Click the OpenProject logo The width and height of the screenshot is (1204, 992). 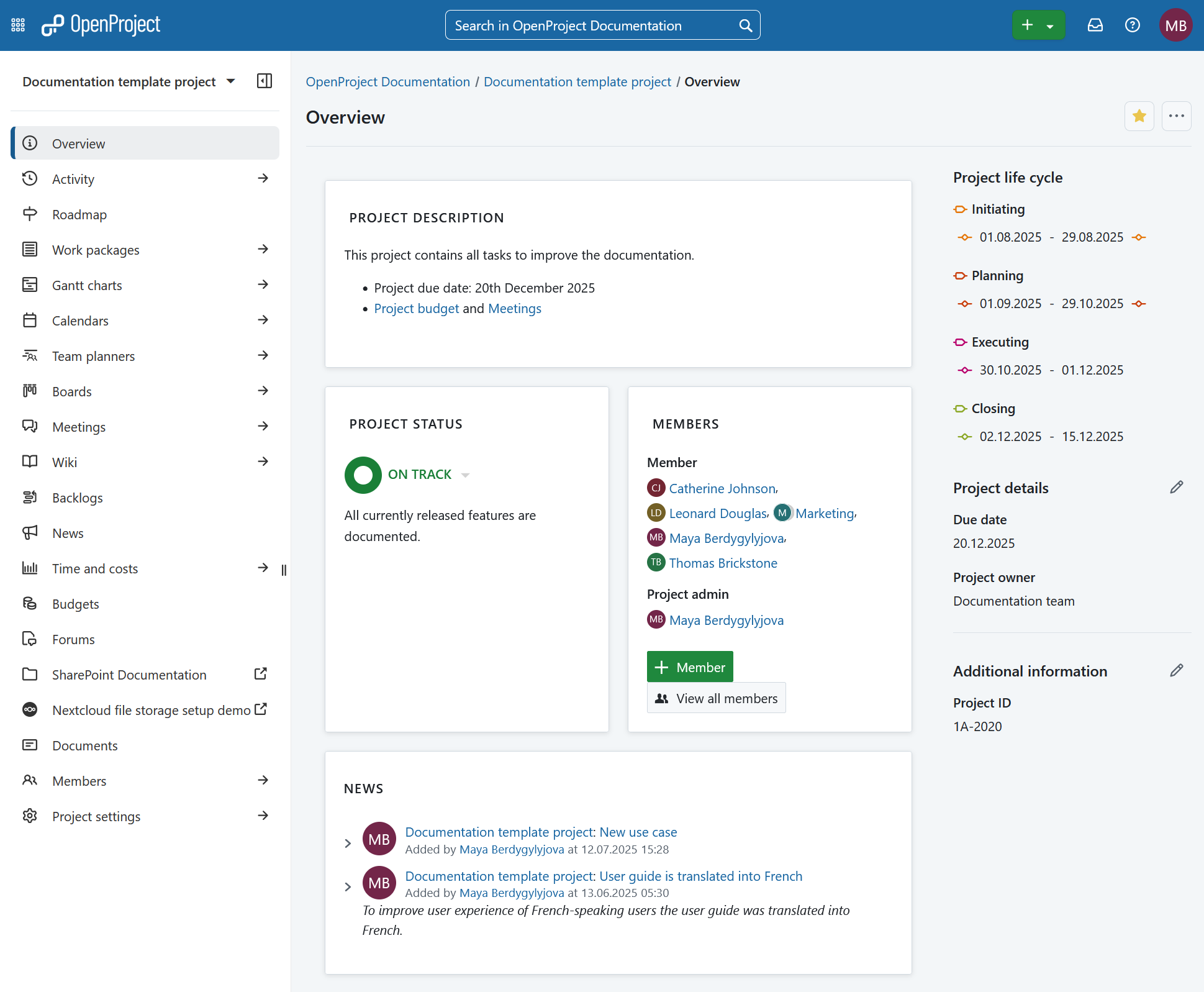click(x=101, y=25)
